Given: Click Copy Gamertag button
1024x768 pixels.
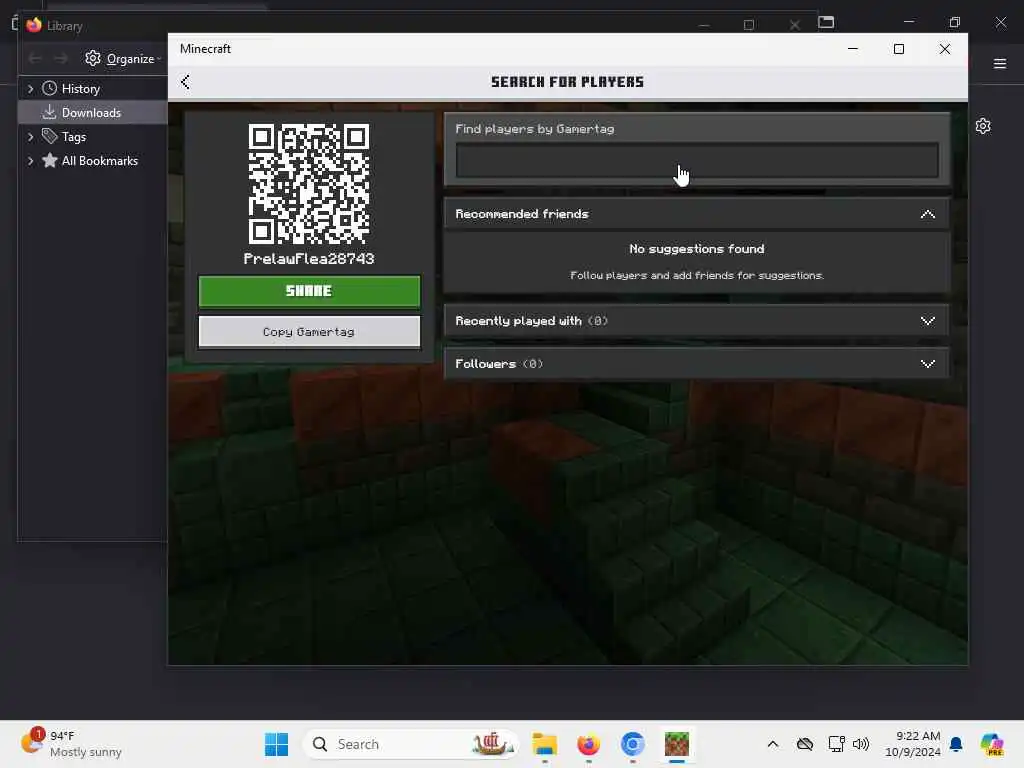Looking at the screenshot, I should [309, 332].
